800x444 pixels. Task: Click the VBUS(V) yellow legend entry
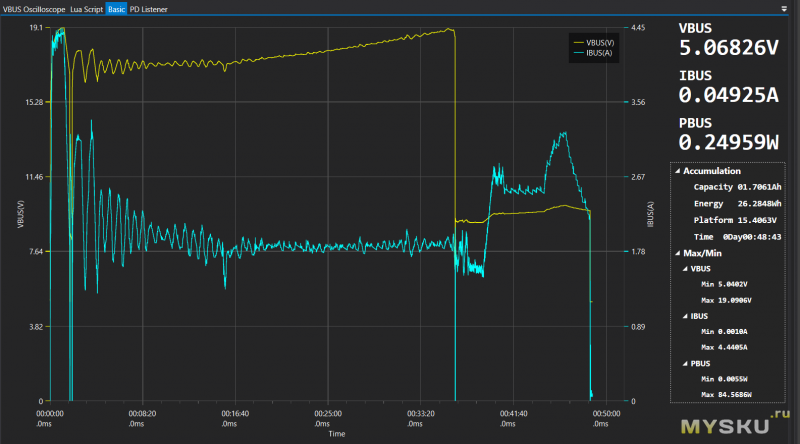(x=592, y=42)
